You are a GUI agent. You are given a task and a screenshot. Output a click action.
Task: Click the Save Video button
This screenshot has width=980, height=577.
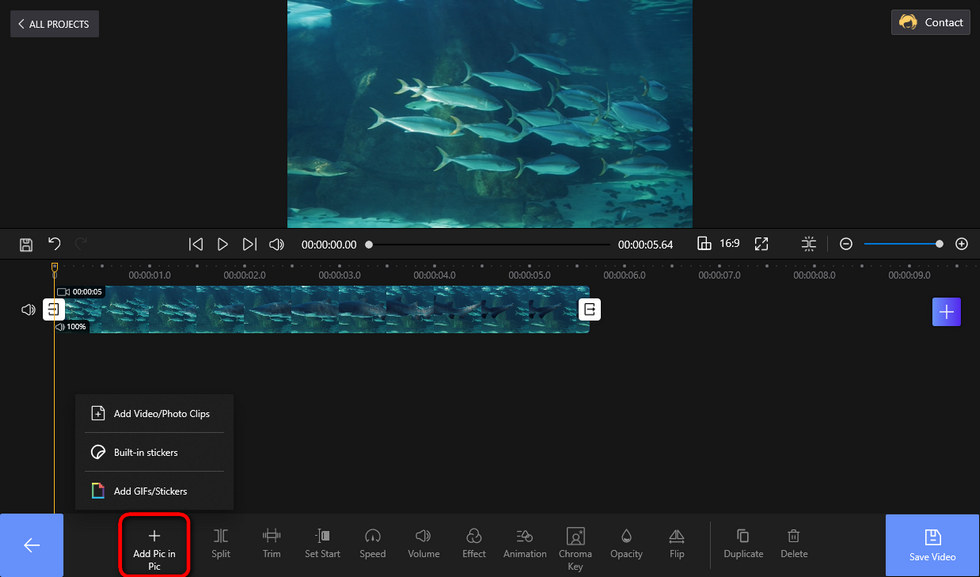[x=932, y=545]
